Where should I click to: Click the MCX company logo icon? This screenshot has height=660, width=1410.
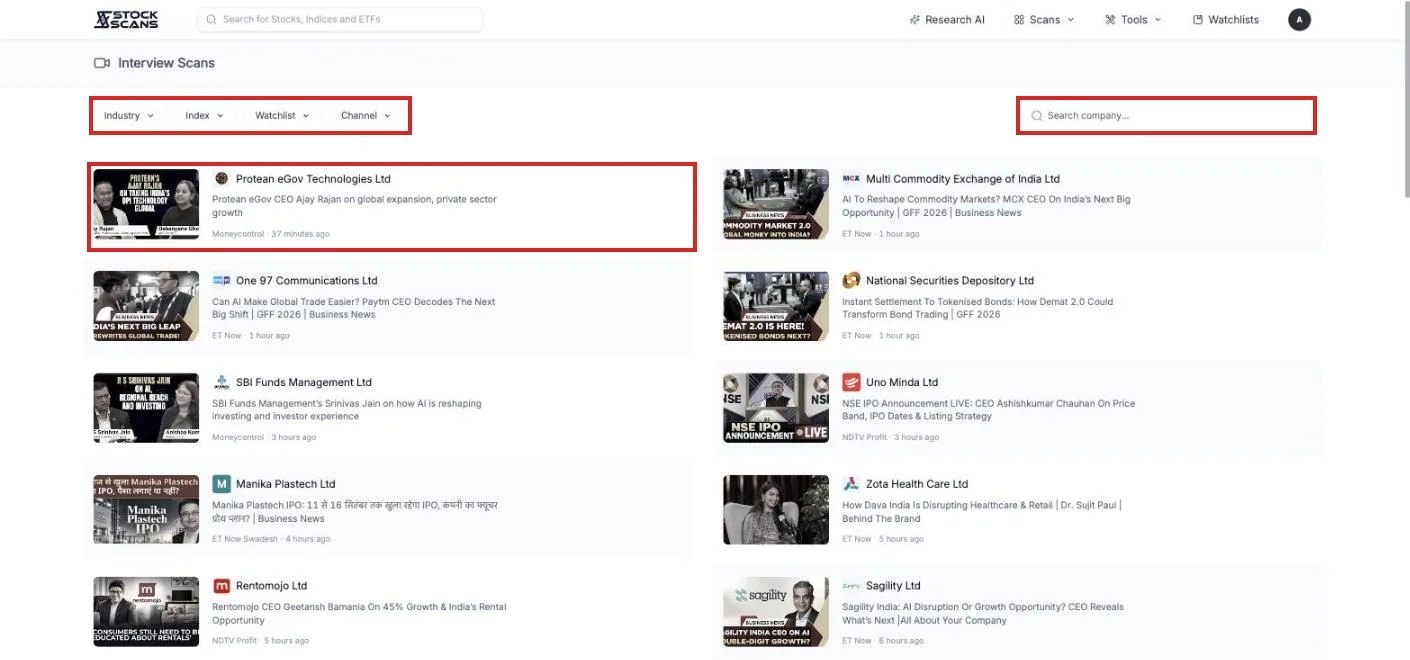[851, 178]
